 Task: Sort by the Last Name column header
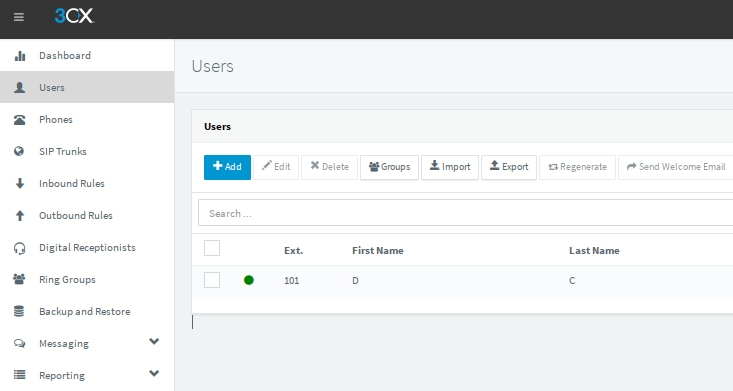tap(594, 251)
